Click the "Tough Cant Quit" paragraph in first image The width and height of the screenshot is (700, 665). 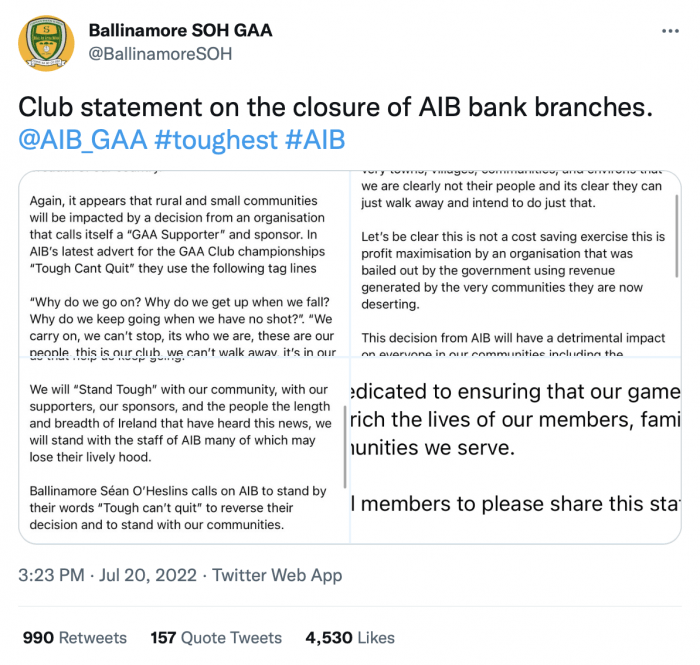point(177,235)
